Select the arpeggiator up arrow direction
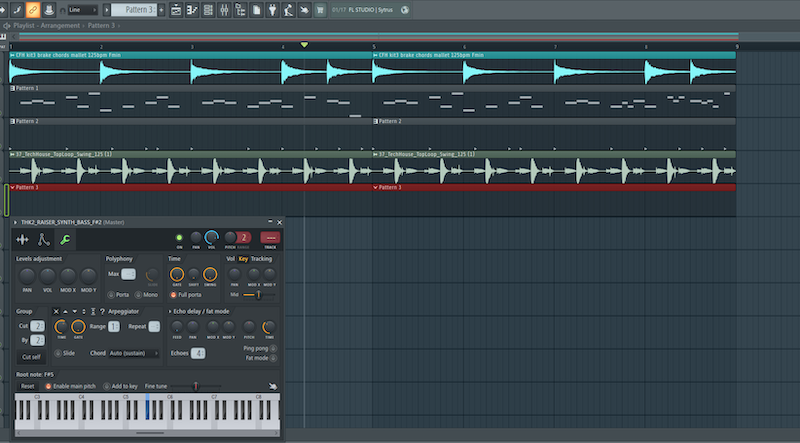This screenshot has width=800, height=443. pos(67,312)
